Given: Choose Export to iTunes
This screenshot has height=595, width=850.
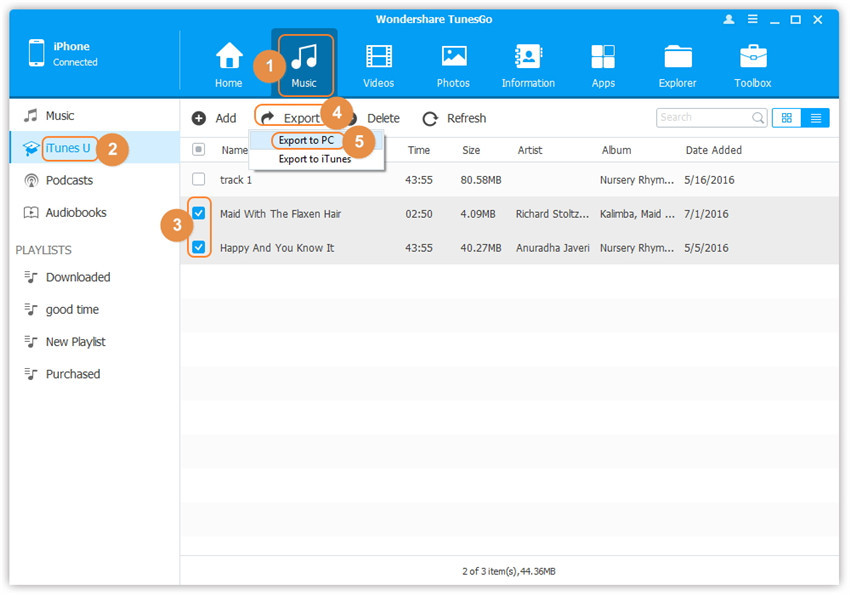Looking at the screenshot, I should [315, 159].
